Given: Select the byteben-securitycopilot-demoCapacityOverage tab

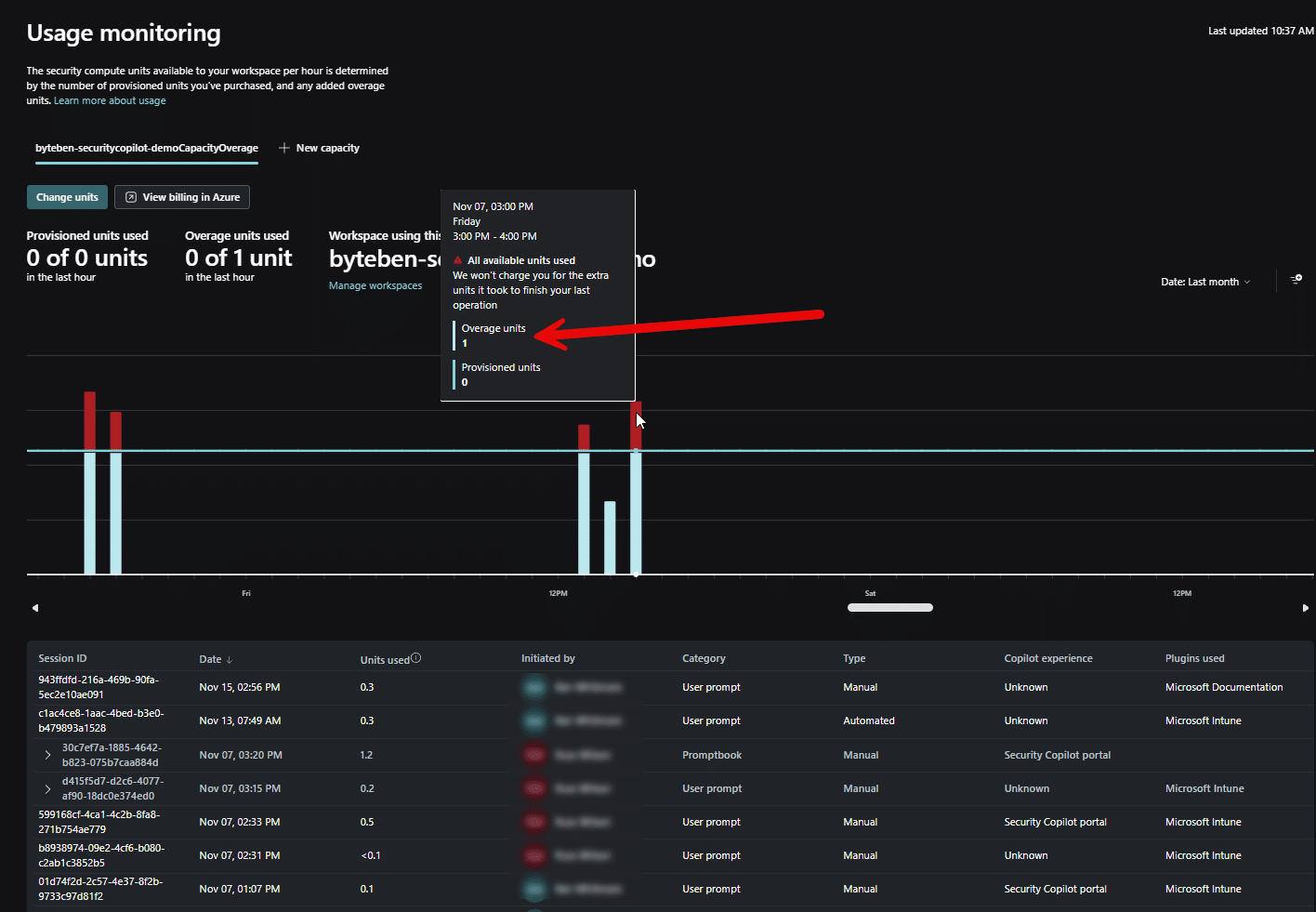Looking at the screenshot, I should [147, 148].
